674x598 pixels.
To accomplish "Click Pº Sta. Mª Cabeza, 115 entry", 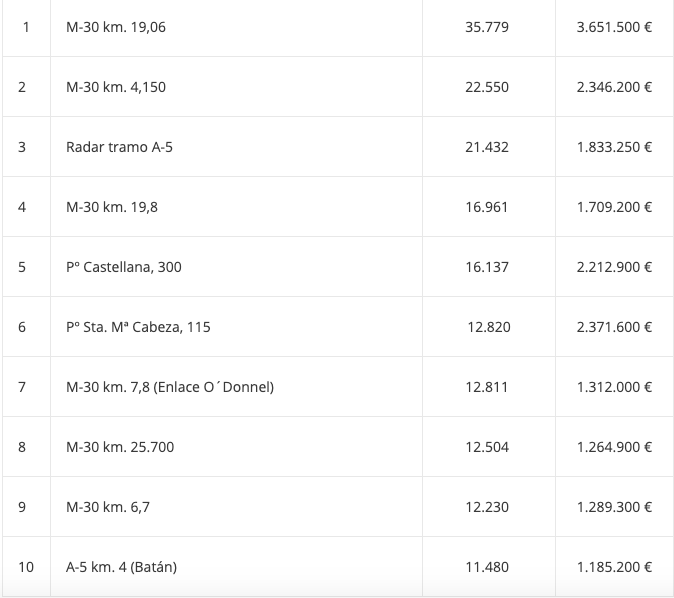I will [138, 327].
